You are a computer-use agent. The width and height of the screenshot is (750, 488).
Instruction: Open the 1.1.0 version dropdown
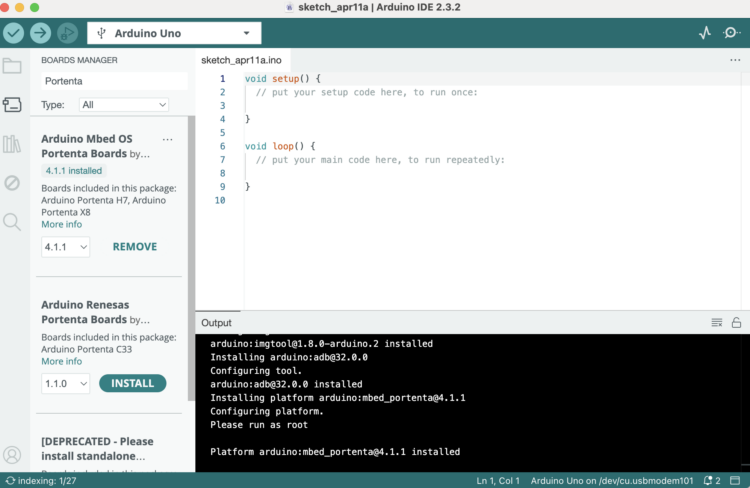coord(66,384)
